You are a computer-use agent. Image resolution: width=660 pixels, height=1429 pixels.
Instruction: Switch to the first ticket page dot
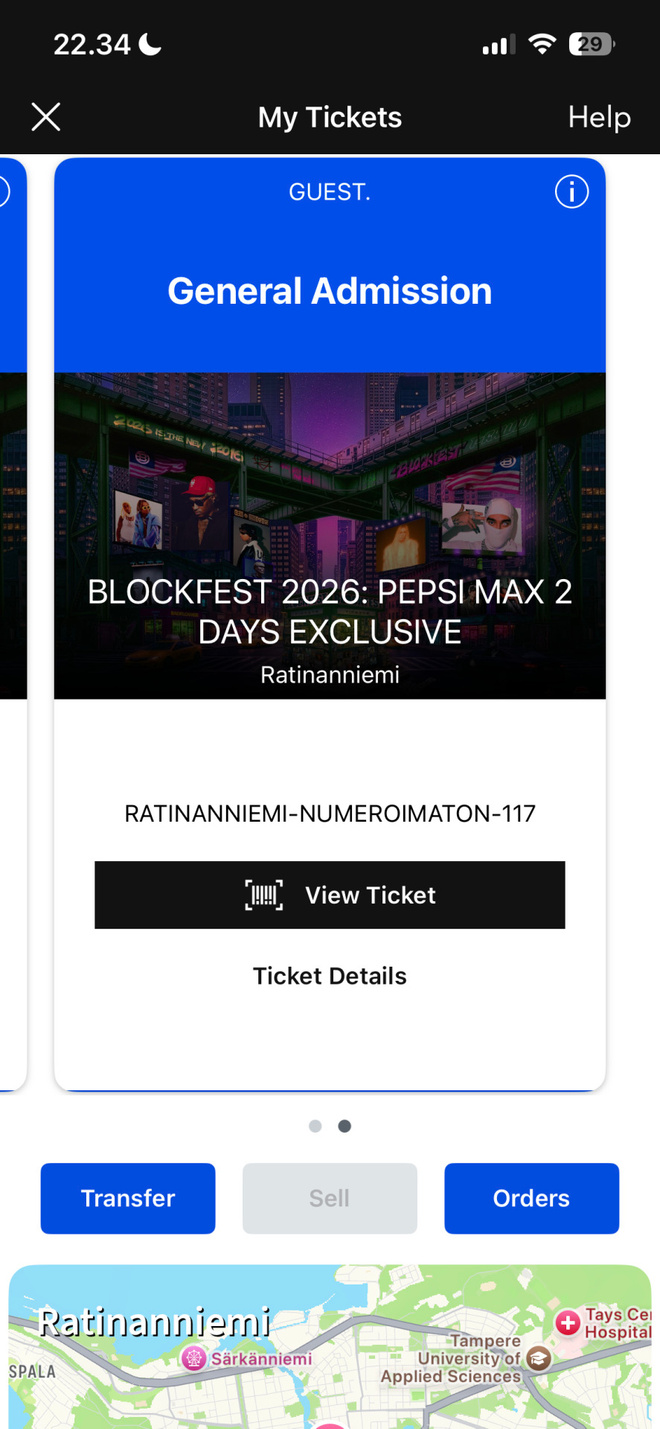pyautogui.click(x=315, y=1126)
